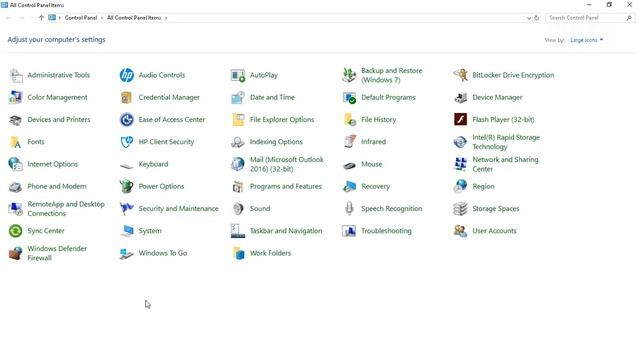Open the System icon

(127, 231)
